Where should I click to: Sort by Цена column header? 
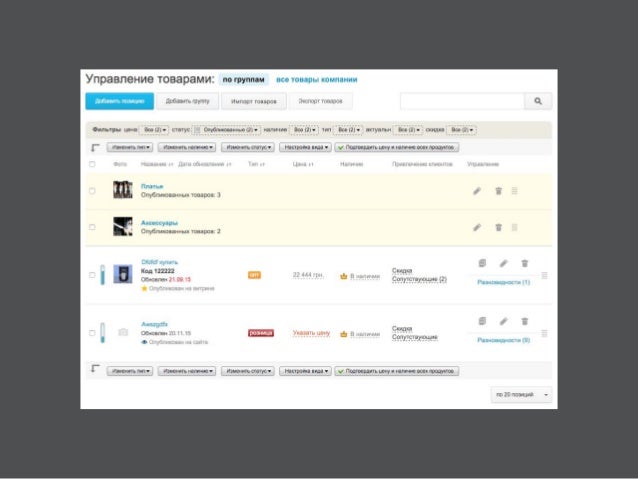pyautogui.click(x=303, y=164)
